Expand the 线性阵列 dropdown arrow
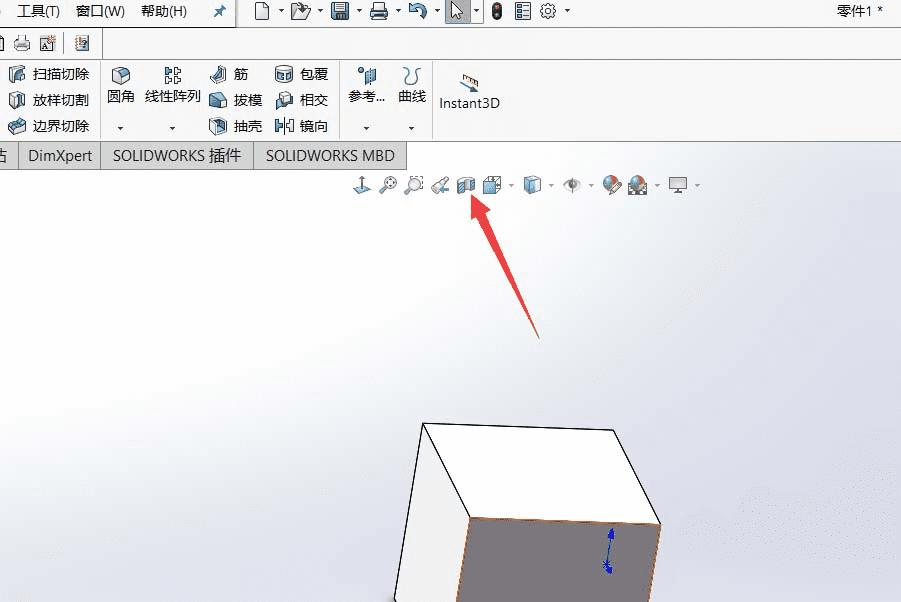Viewport: 901px width, 602px height. pos(172,128)
